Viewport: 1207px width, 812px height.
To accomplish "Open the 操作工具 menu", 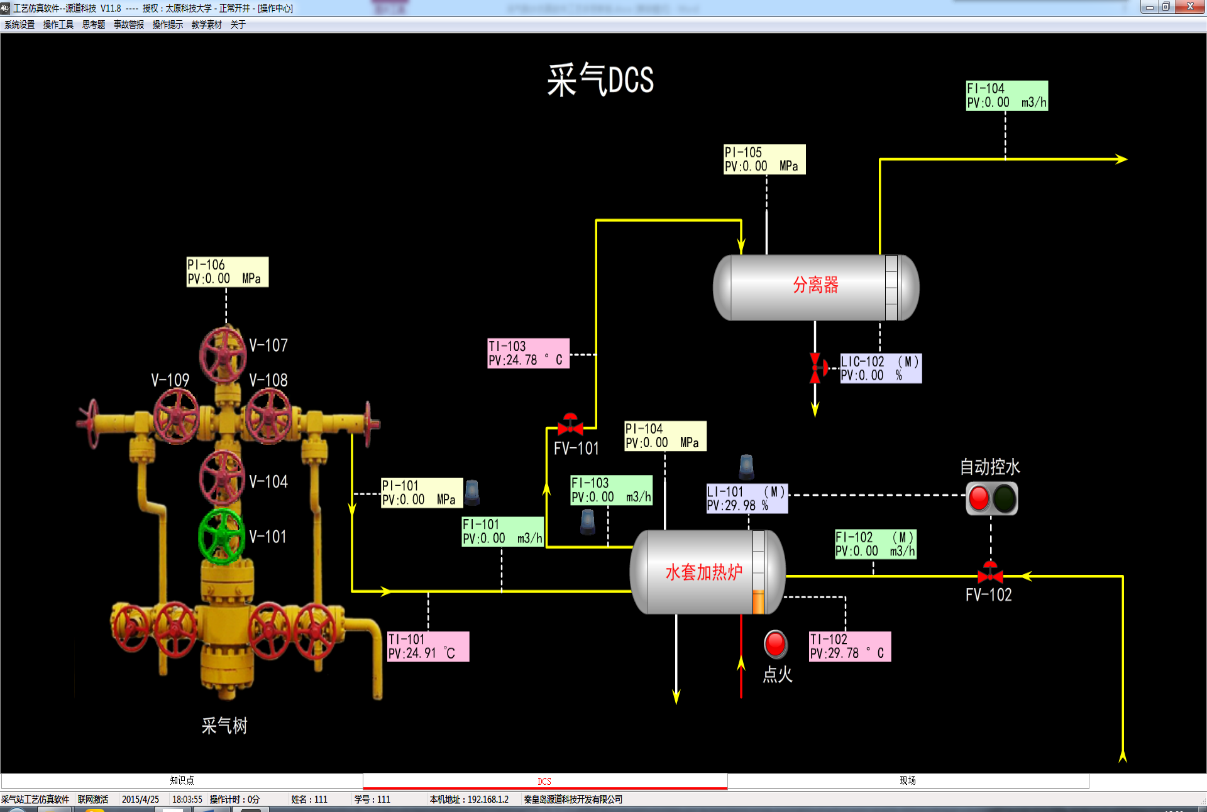I will pos(58,24).
